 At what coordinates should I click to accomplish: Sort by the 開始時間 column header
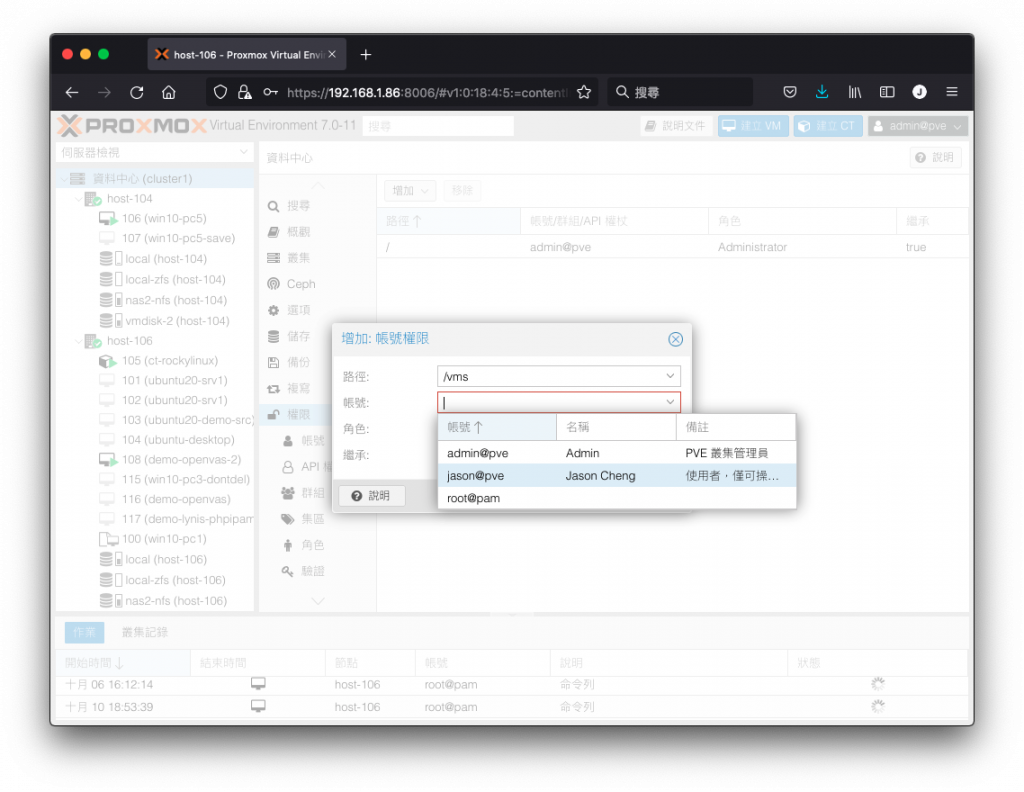coord(123,663)
